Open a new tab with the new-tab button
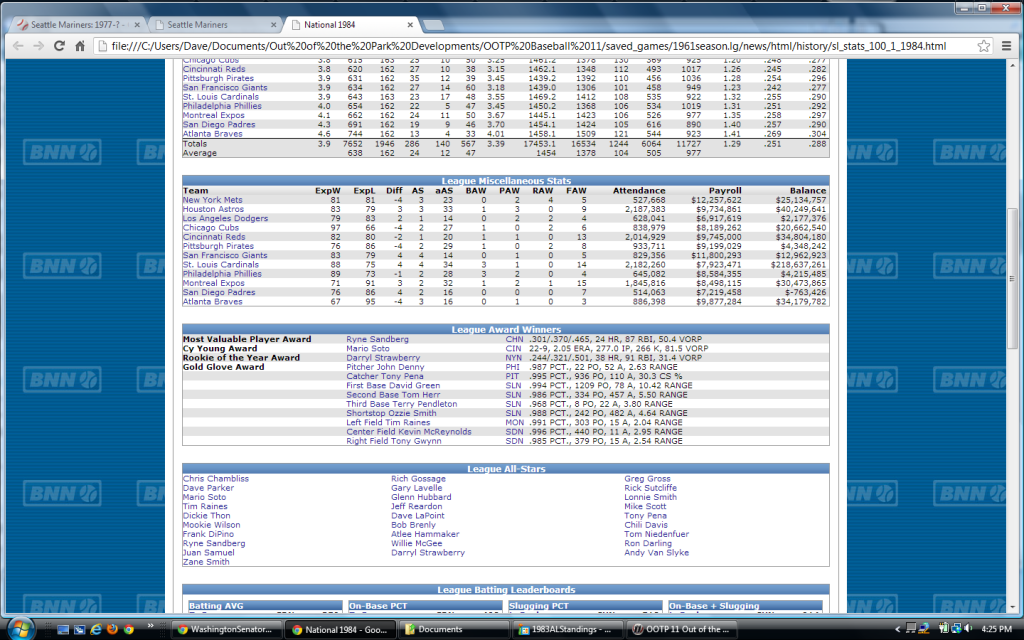This screenshot has height=640, width=1024. [434, 25]
